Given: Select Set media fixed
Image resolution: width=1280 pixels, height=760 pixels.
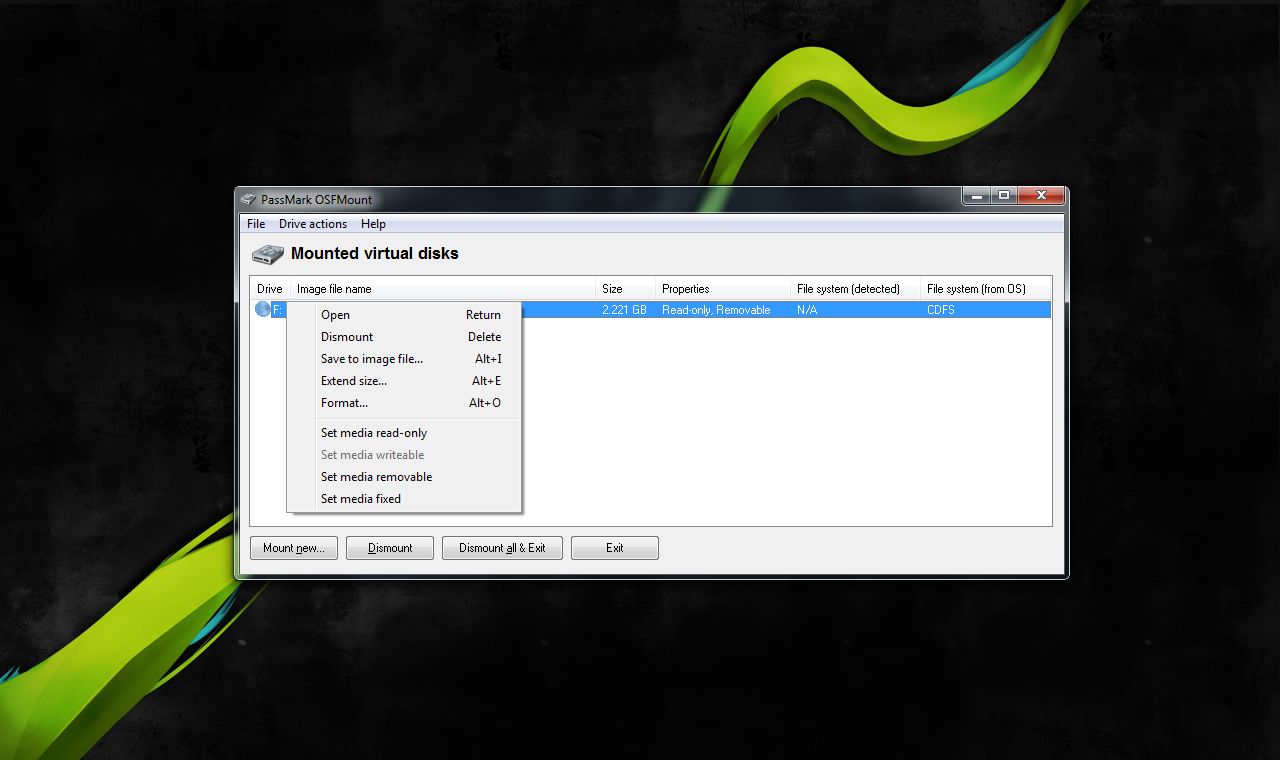Looking at the screenshot, I should (404, 499).
